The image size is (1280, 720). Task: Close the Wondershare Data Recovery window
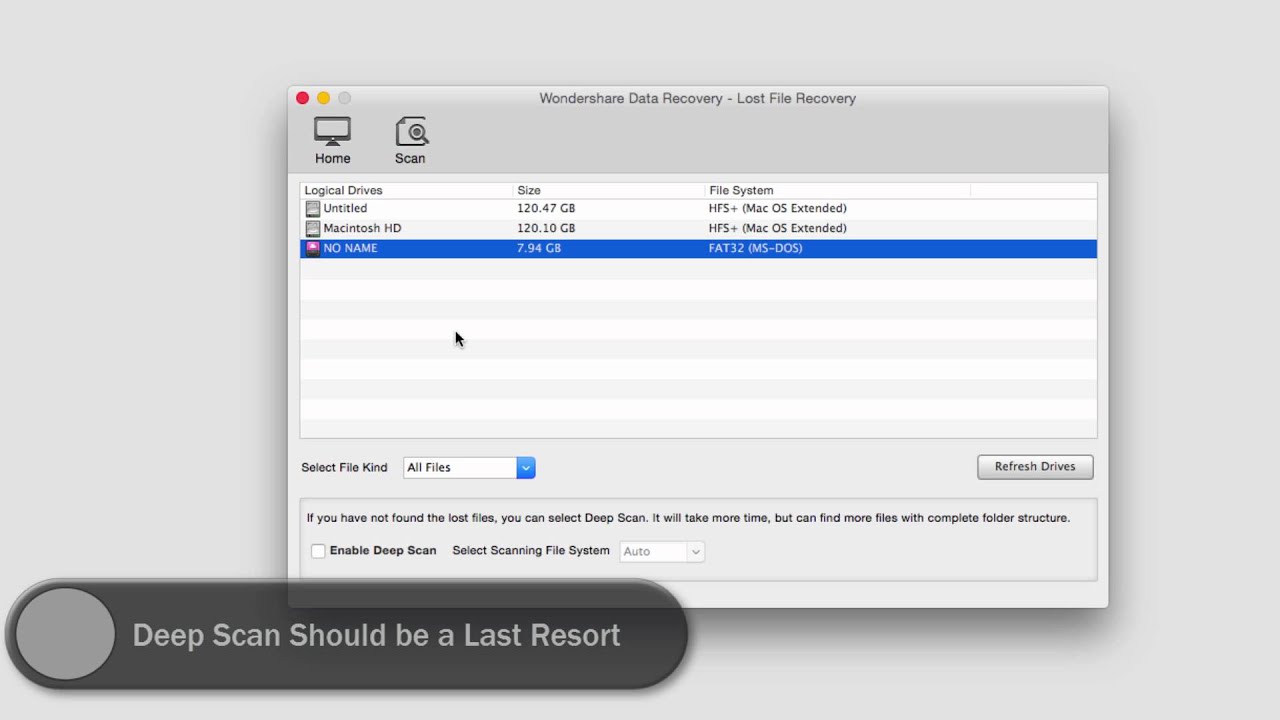(303, 98)
